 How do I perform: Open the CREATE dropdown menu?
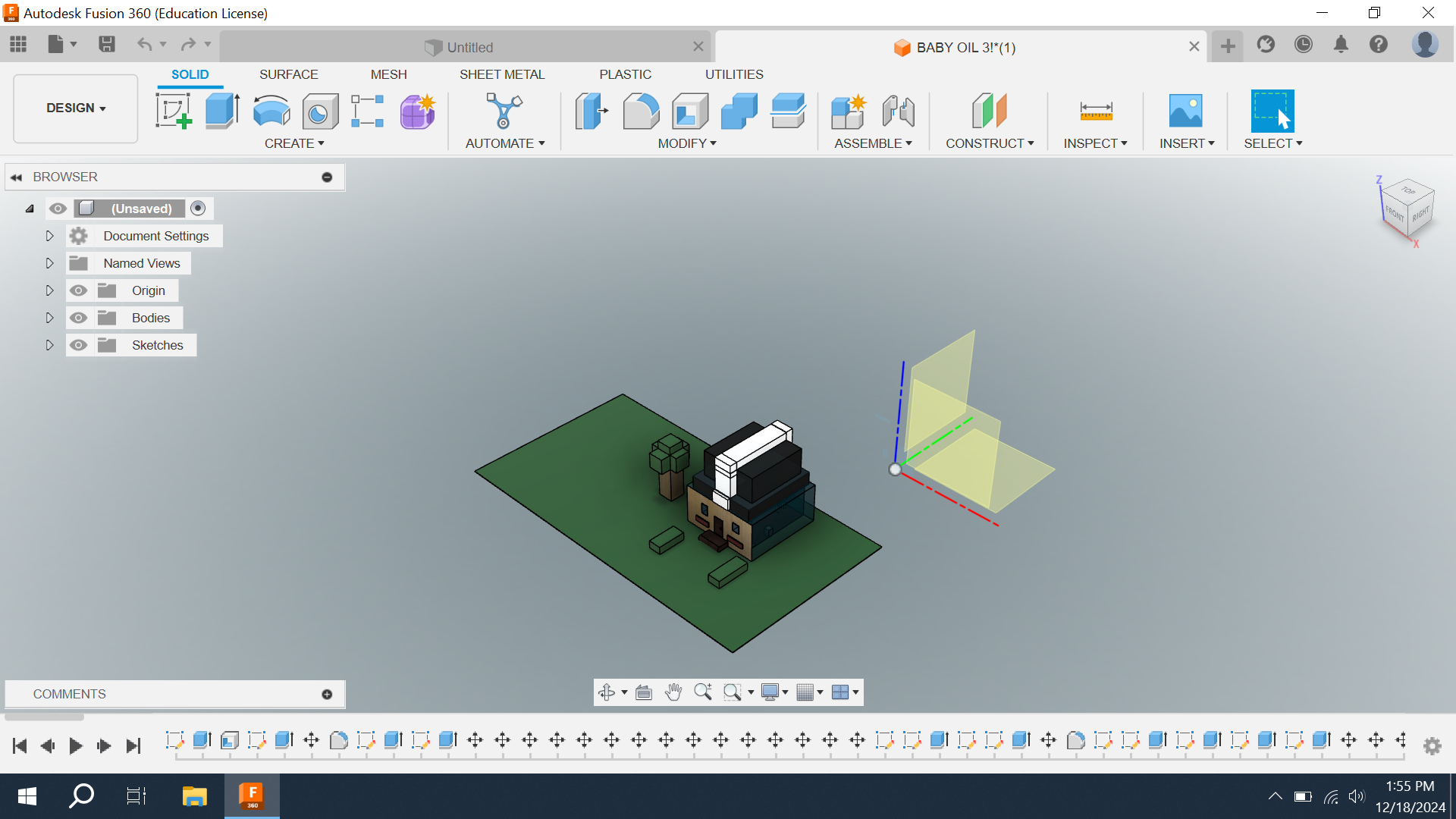294,143
